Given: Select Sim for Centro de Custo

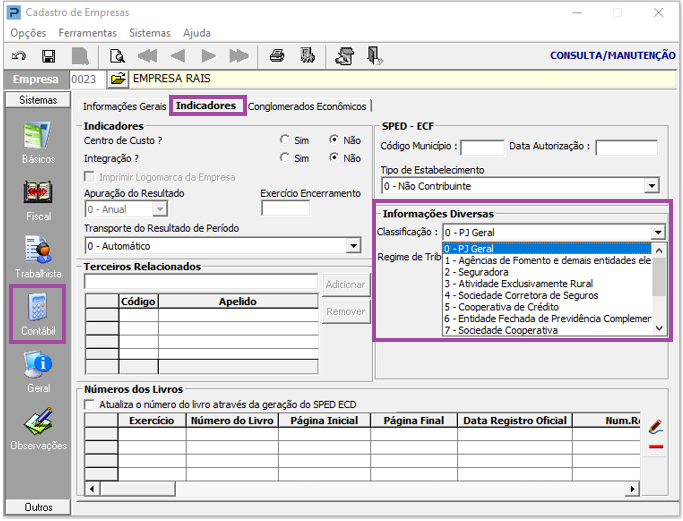Looking at the screenshot, I should pyautogui.click(x=285, y=140).
